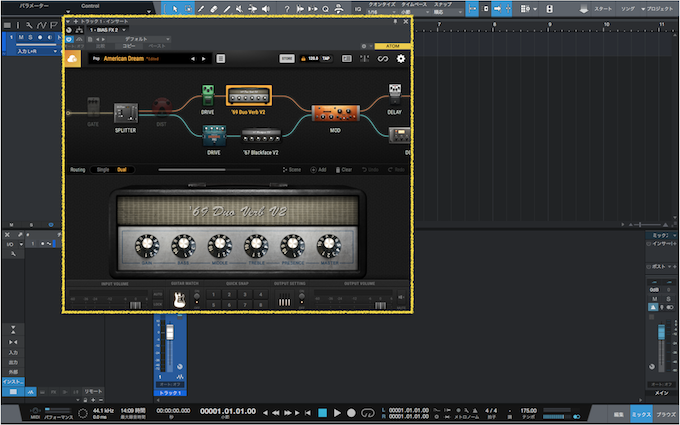Click the Add button in routing bar
The height and width of the screenshot is (425, 680).
point(318,170)
